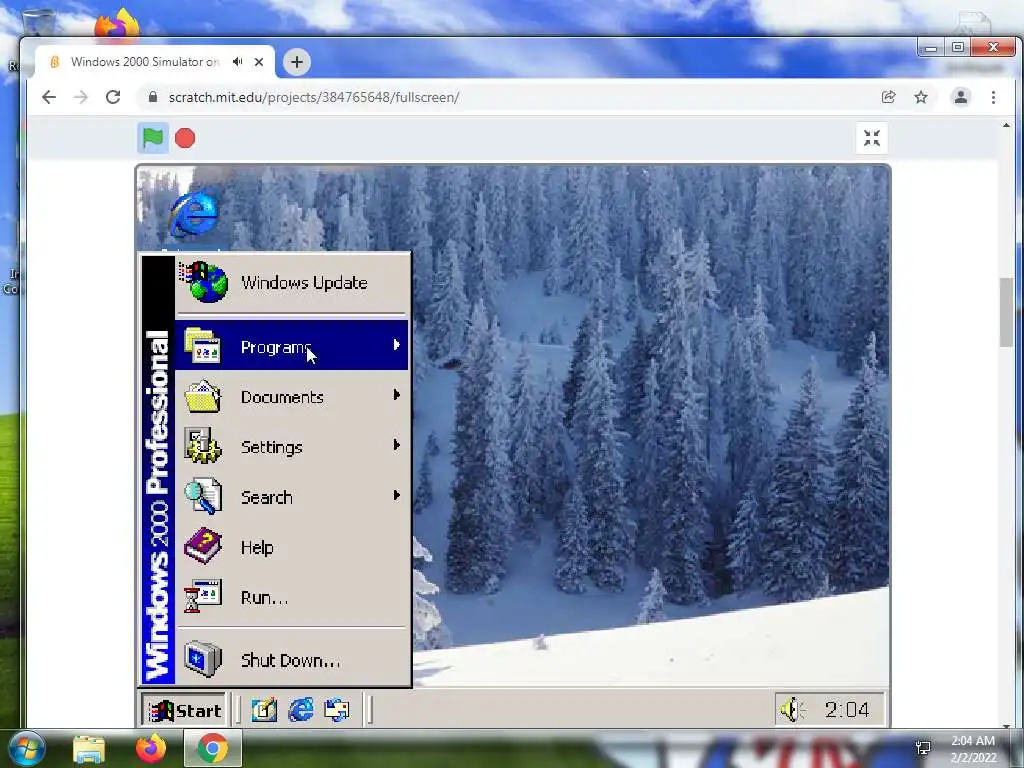1024x768 pixels.
Task: Click the Chrome forward arrow
Action: click(81, 97)
